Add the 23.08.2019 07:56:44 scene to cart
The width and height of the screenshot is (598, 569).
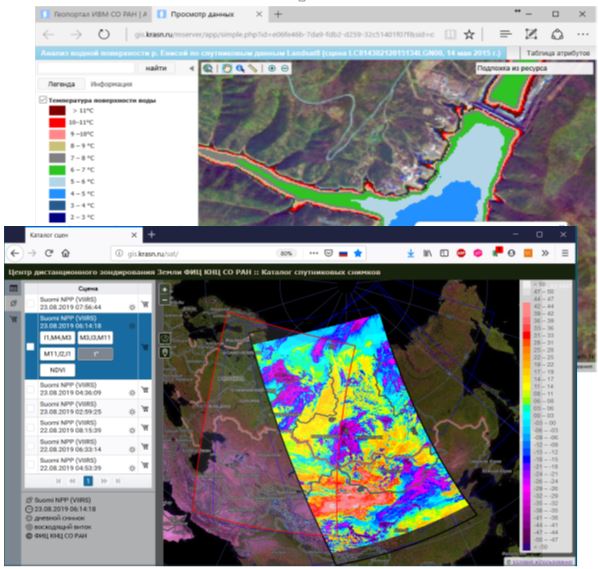[x=145, y=304]
